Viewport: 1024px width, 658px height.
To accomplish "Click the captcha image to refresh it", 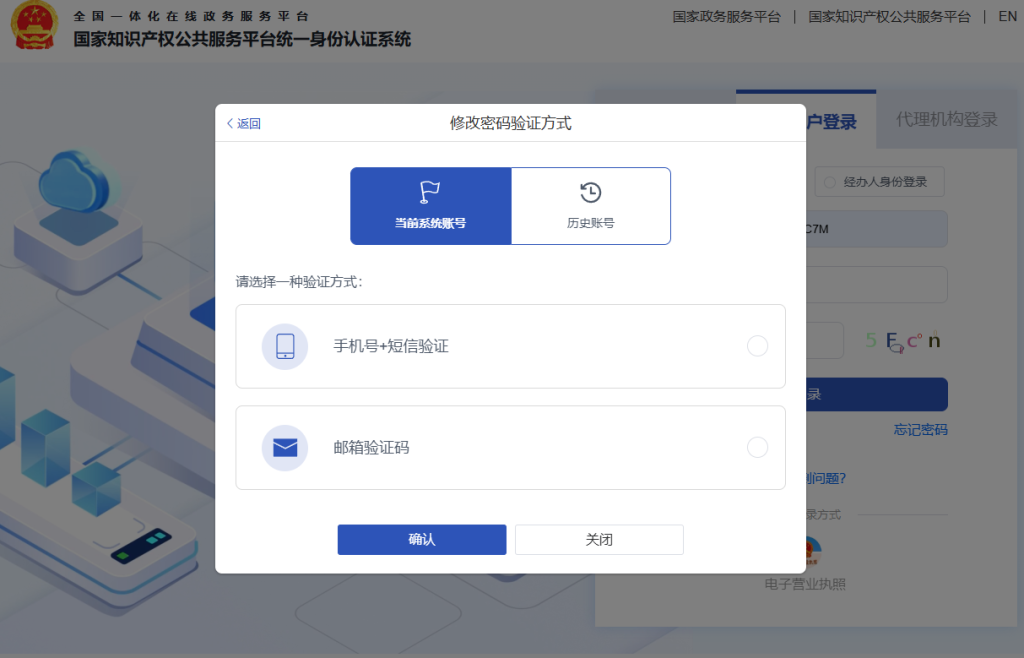I will (903, 341).
